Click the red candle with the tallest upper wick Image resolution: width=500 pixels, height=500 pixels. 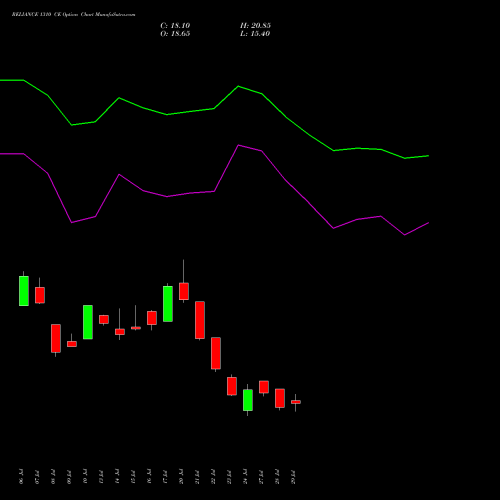[x=184, y=291]
